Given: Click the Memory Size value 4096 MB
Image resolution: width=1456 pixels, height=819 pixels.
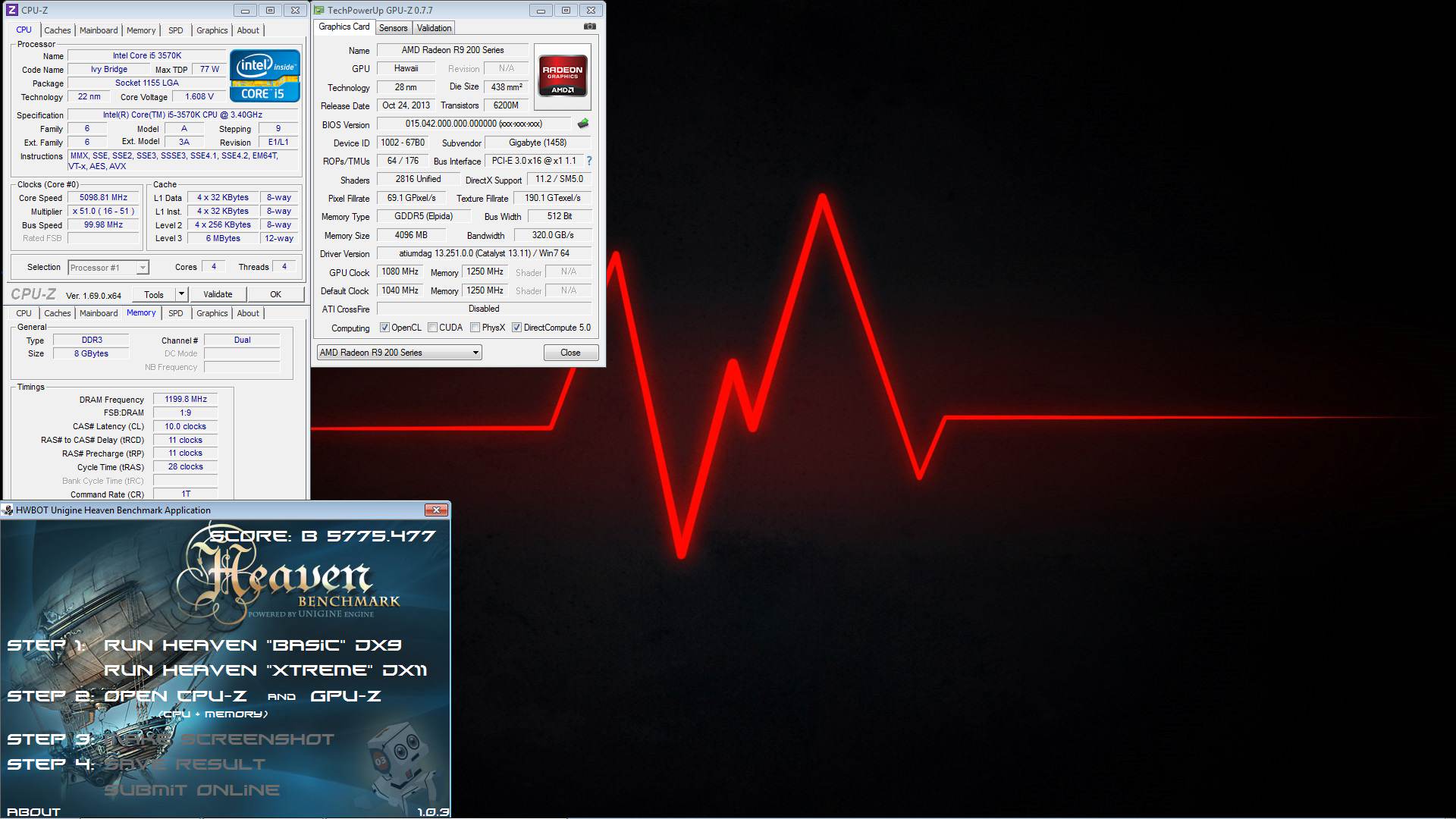Looking at the screenshot, I should click(411, 235).
